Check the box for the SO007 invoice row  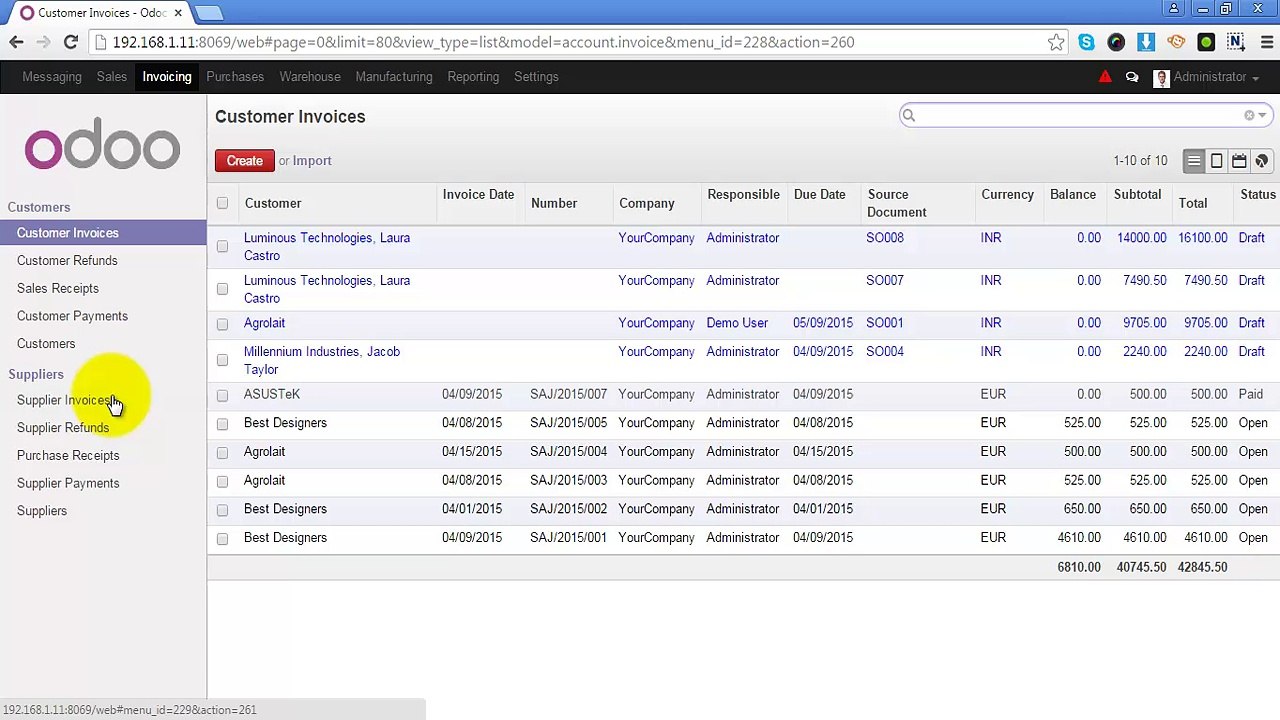point(222,289)
